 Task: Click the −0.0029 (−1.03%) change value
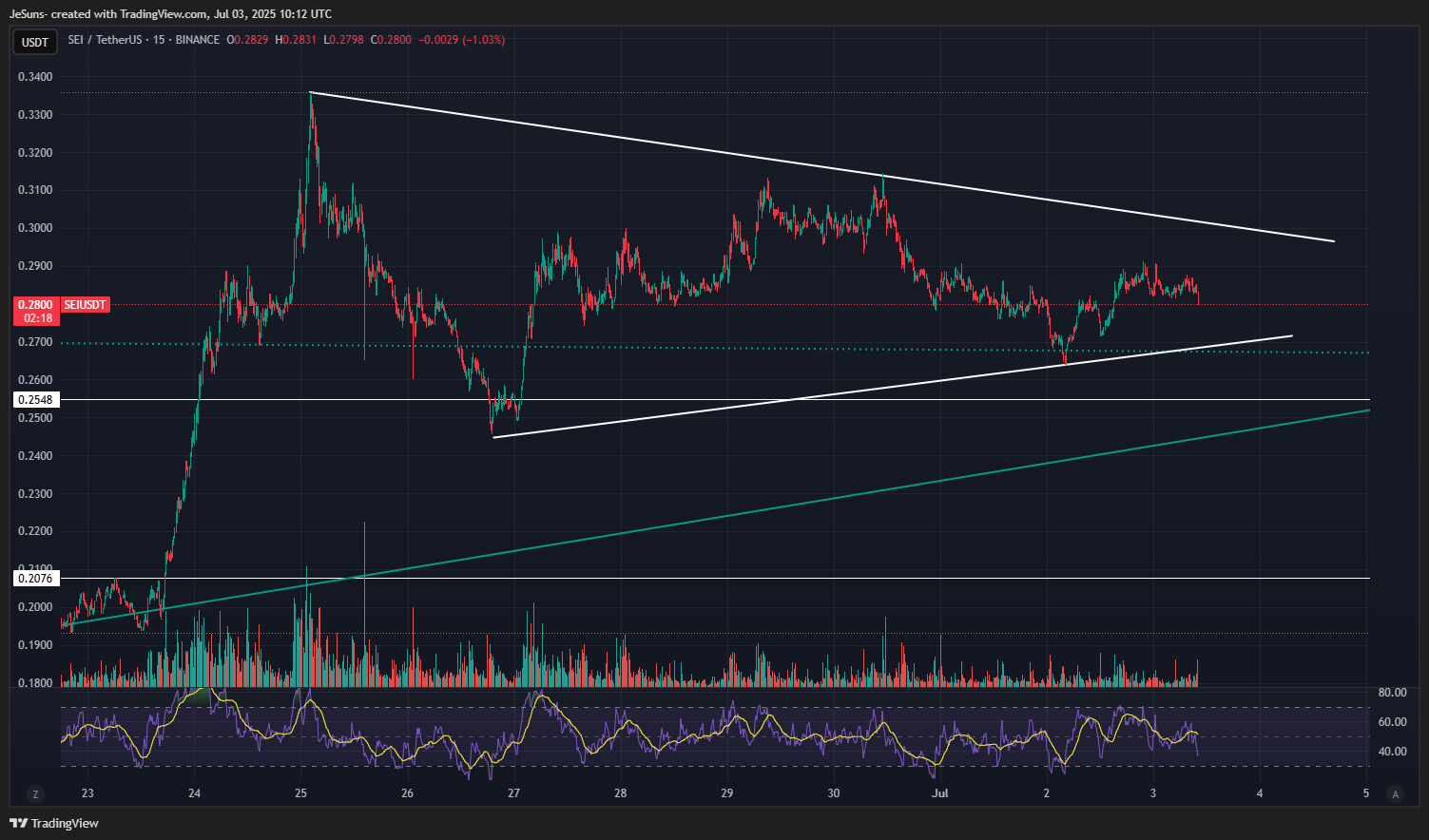click(462, 40)
